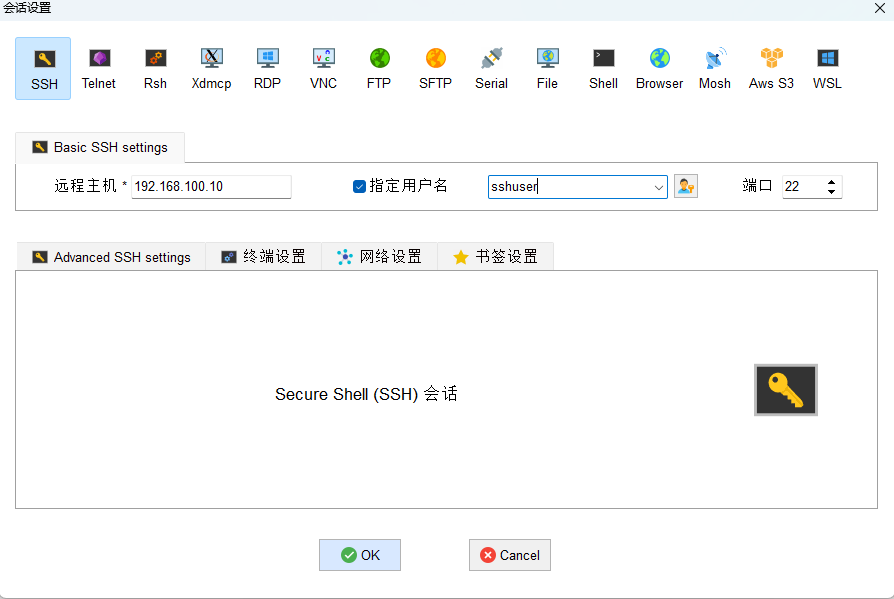Select the Serial session icon
Screen dimensions: 894x599
pyautogui.click(x=491, y=68)
